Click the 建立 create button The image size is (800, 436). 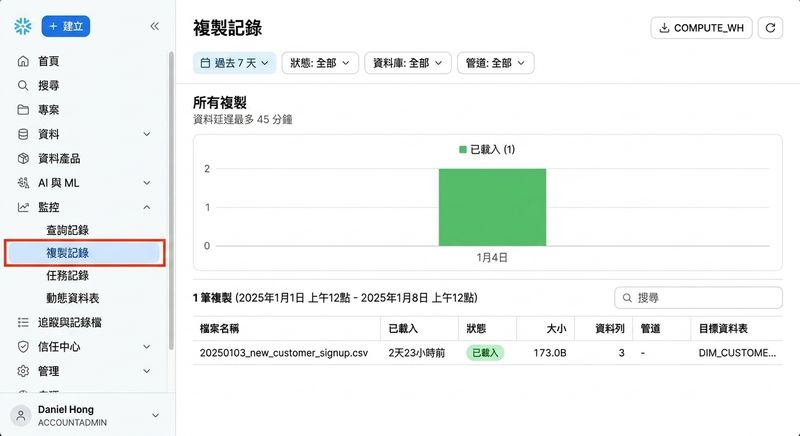(x=66, y=27)
